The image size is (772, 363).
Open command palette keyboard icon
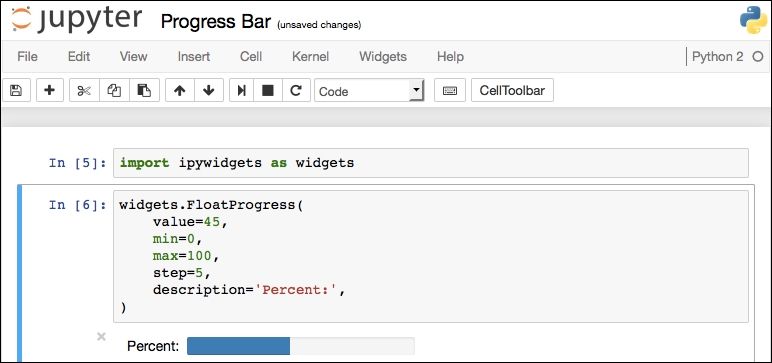coord(450,91)
